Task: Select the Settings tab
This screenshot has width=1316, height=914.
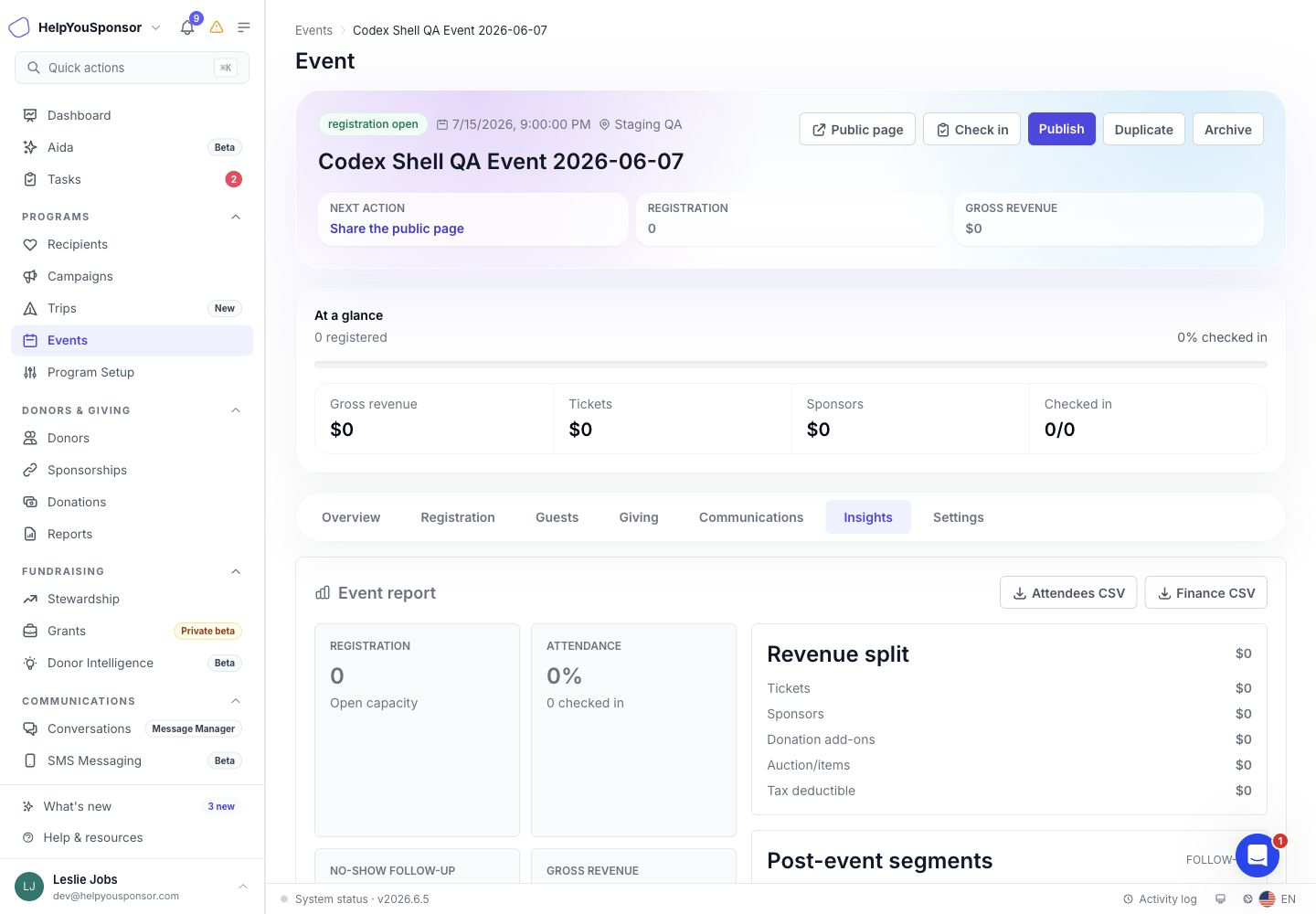Action: tap(959, 517)
